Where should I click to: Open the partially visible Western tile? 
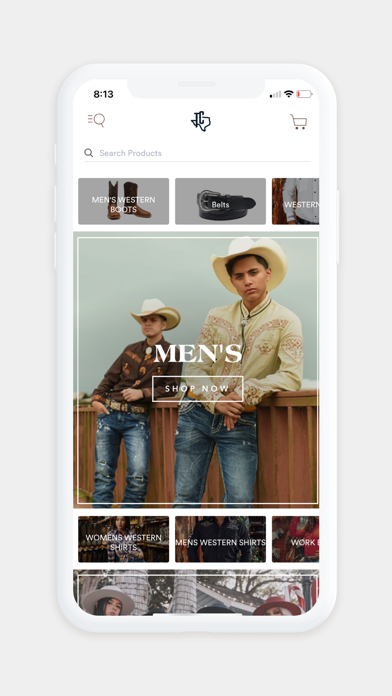click(x=295, y=201)
